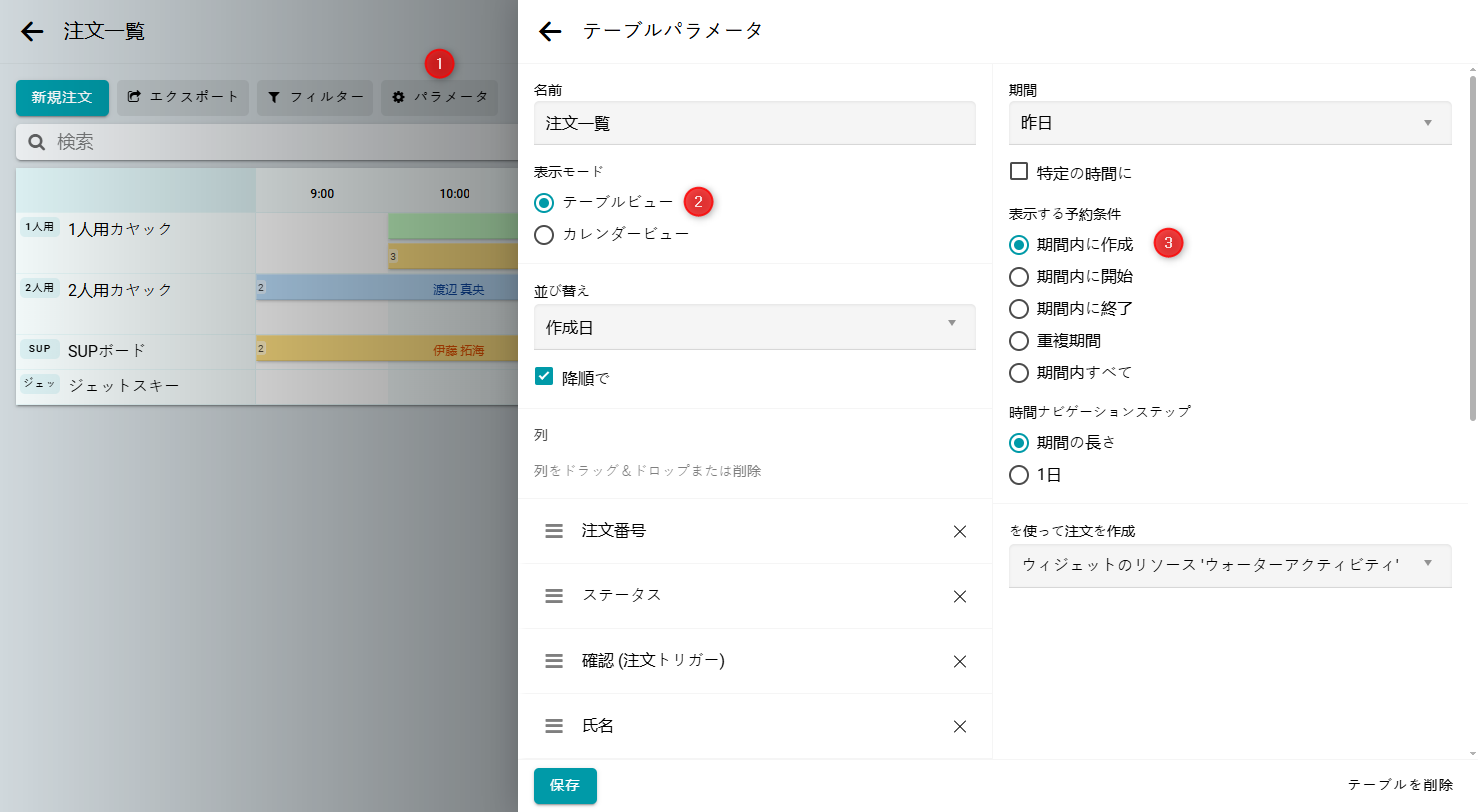The image size is (1478, 812).
Task: Remove the 氏名 column
Action: 960,726
